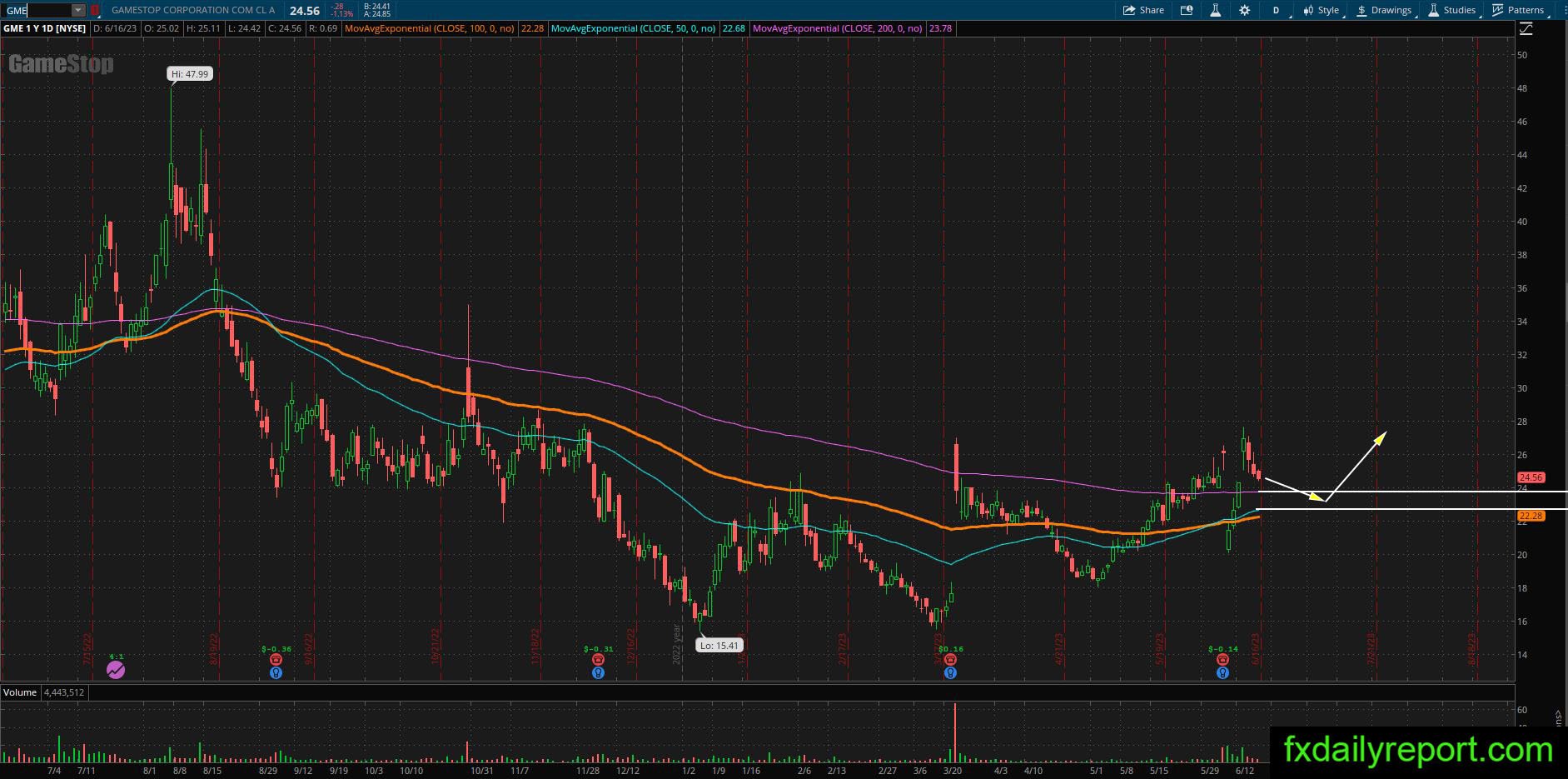Image resolution: width=1568 pixels, height=779 pixels.
Task: Click the volume value '4,443,512'
Action: [62, 692]
